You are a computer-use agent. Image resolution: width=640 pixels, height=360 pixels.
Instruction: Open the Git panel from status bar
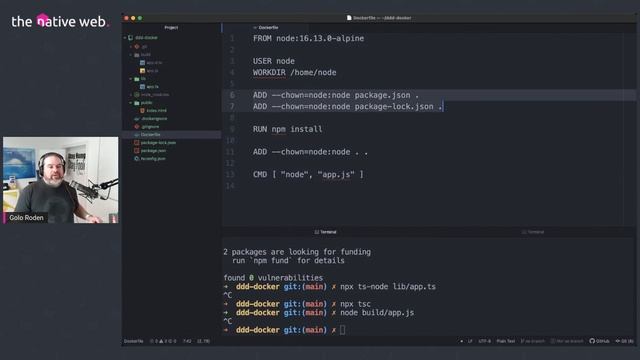click(x=624, y=341)
